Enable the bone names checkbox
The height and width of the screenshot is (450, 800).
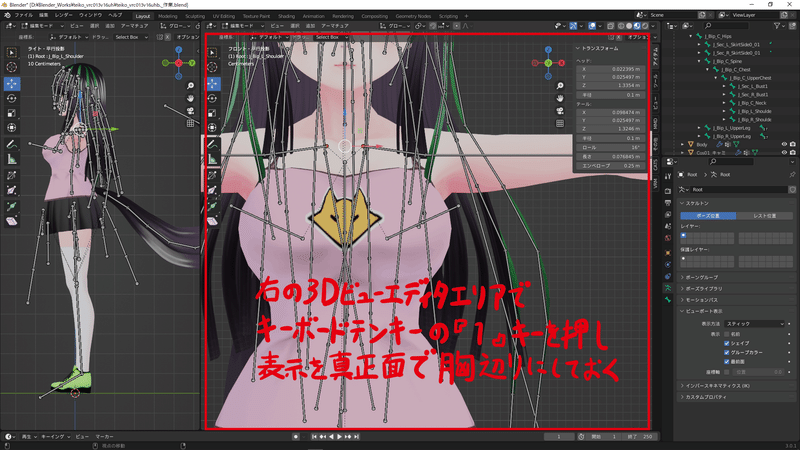click(727, 334)
